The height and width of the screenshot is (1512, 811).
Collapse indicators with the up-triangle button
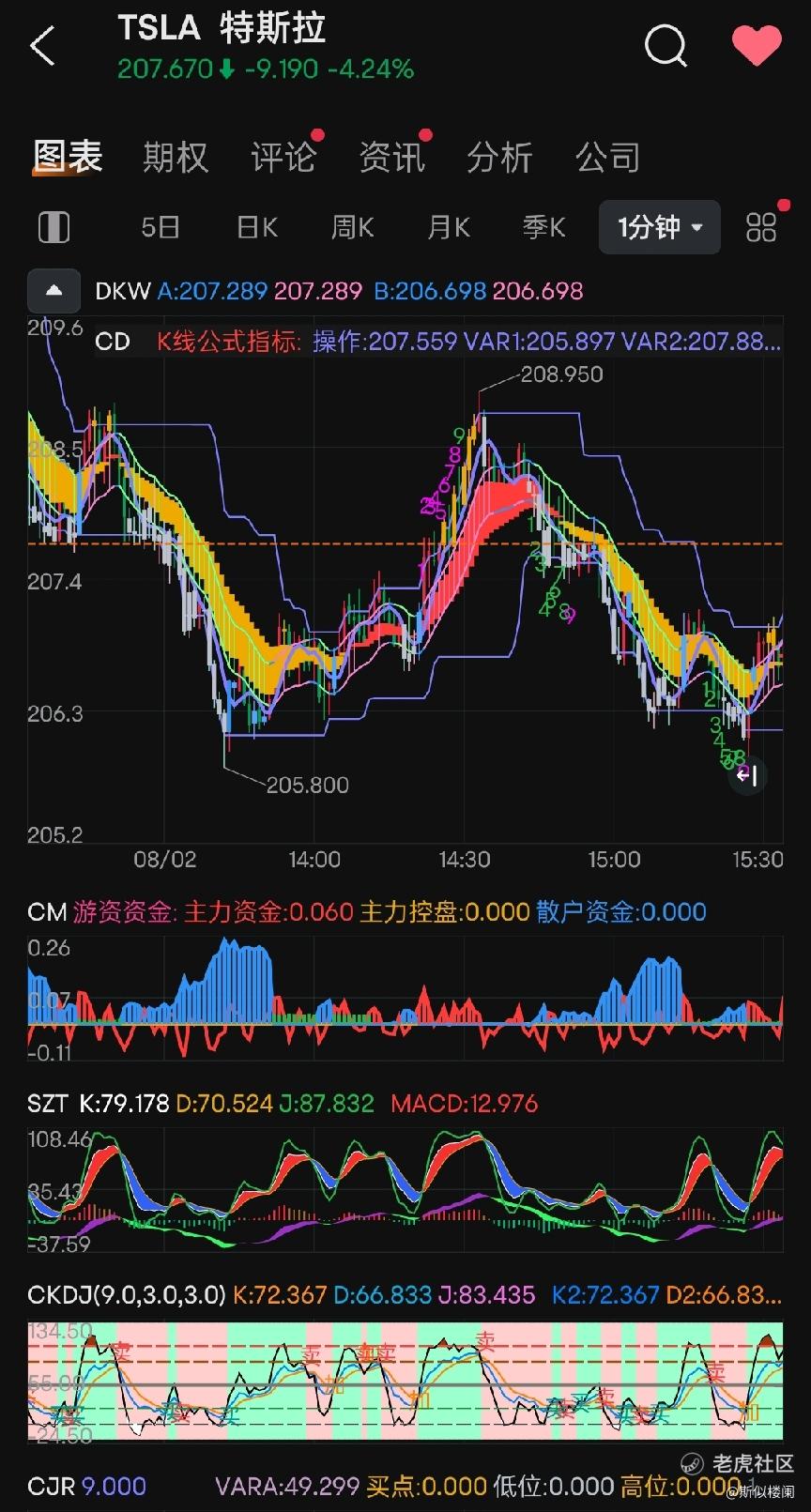pos(54,291)
